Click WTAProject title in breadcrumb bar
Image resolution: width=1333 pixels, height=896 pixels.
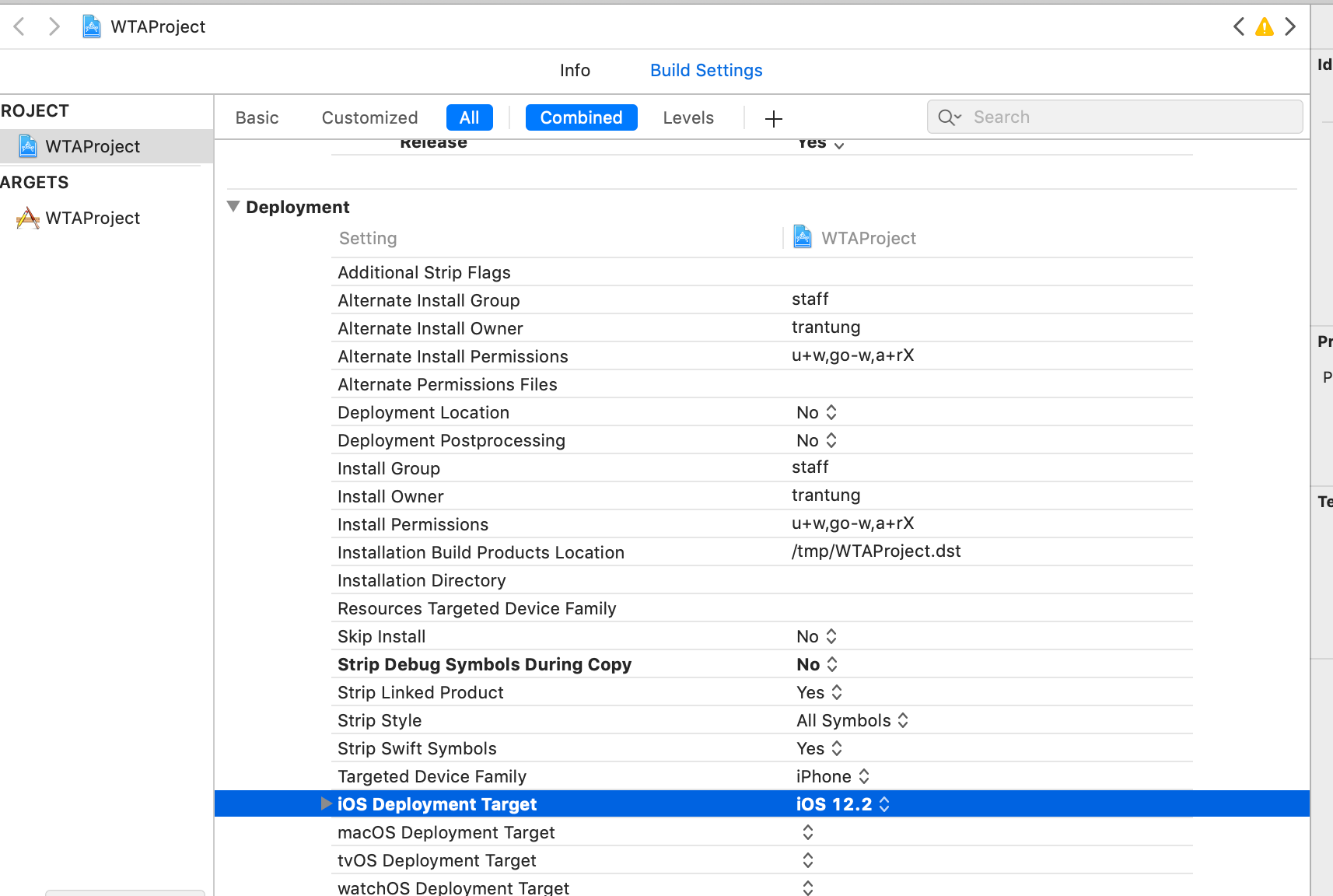[x=158, y=26]
